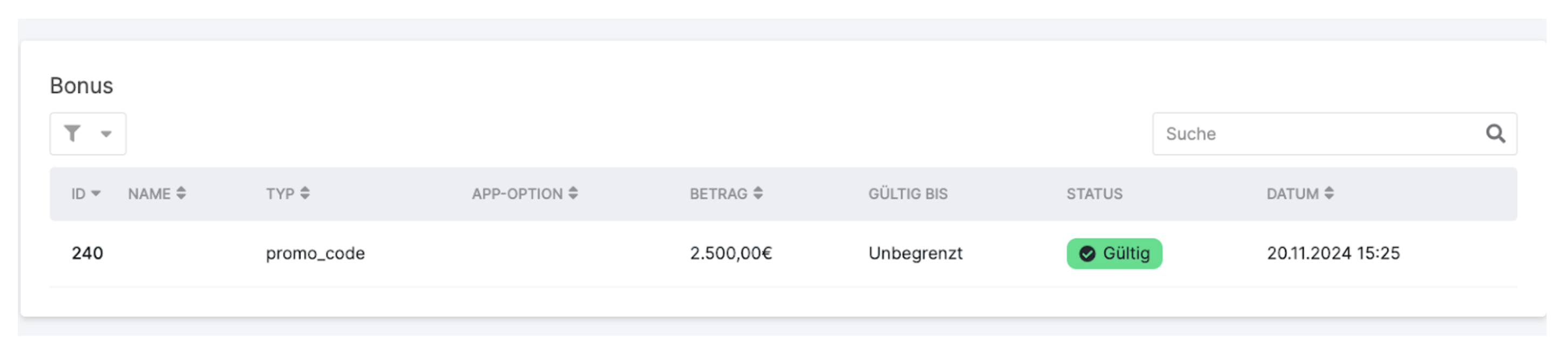Click Betrag column sort icon
Image resolution: width=1568 pixels, height=356 pixels.
click(758, 194)
